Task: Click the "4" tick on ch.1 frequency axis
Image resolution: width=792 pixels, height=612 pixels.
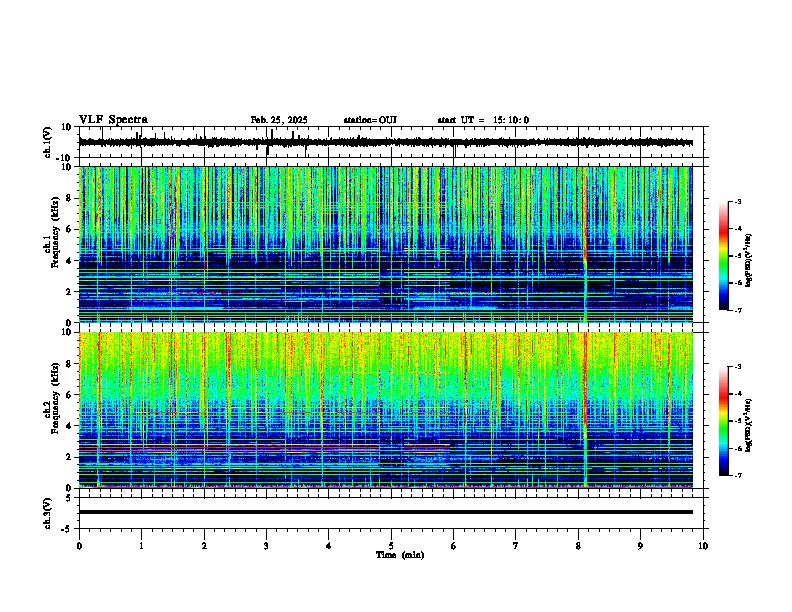Action: pyautogui.click(x=70, y=261)
